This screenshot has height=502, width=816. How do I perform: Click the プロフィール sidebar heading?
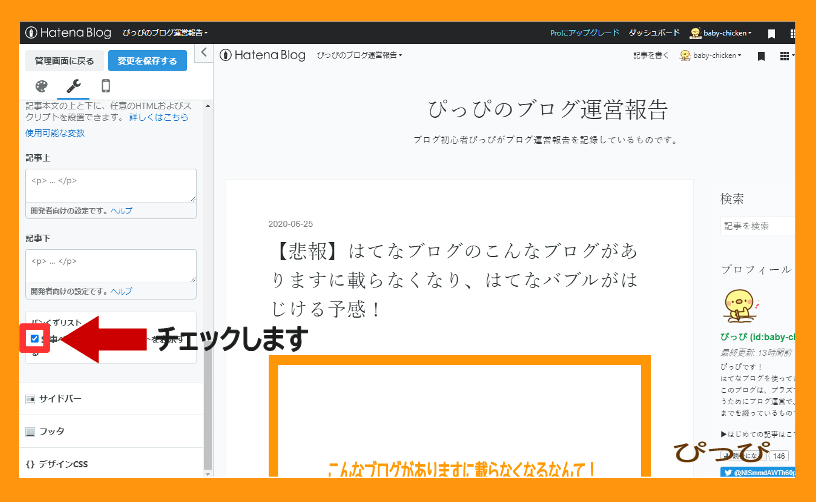[x=757, y=269]
